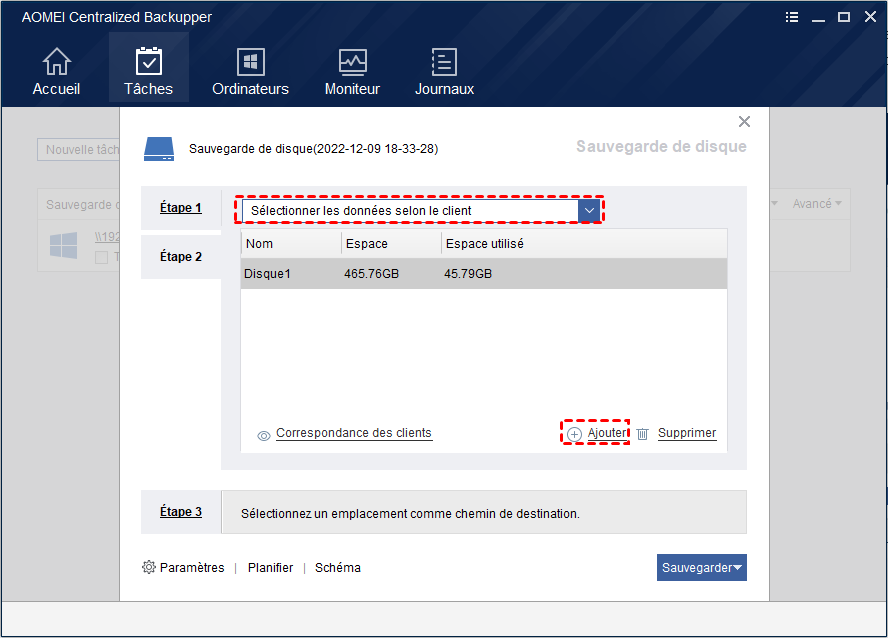
Task: Click the Ajouter link
Action: point(607,433)
